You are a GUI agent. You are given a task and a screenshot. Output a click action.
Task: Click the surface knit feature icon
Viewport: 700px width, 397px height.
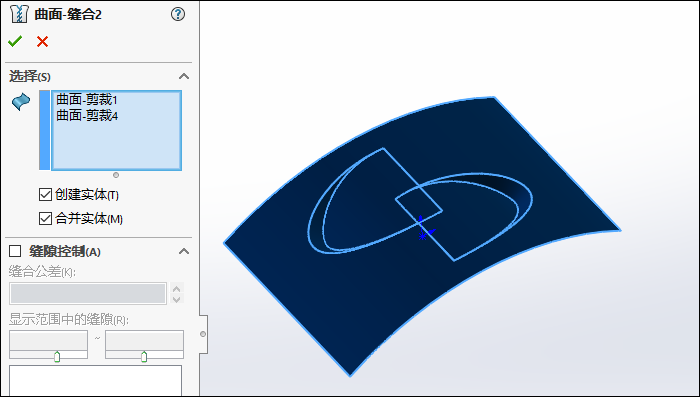click(19, 14)
